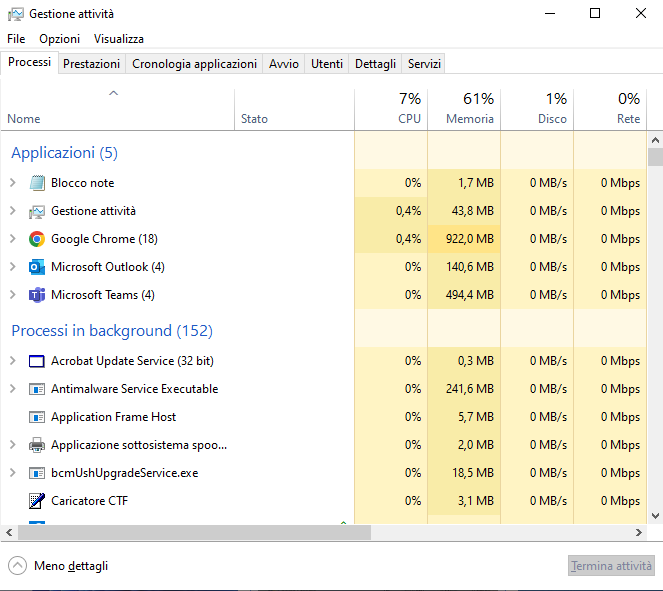The image size is (663, 591).
Task: Click the 5,7 MB Application Frame Host memory
Action: 476,417
